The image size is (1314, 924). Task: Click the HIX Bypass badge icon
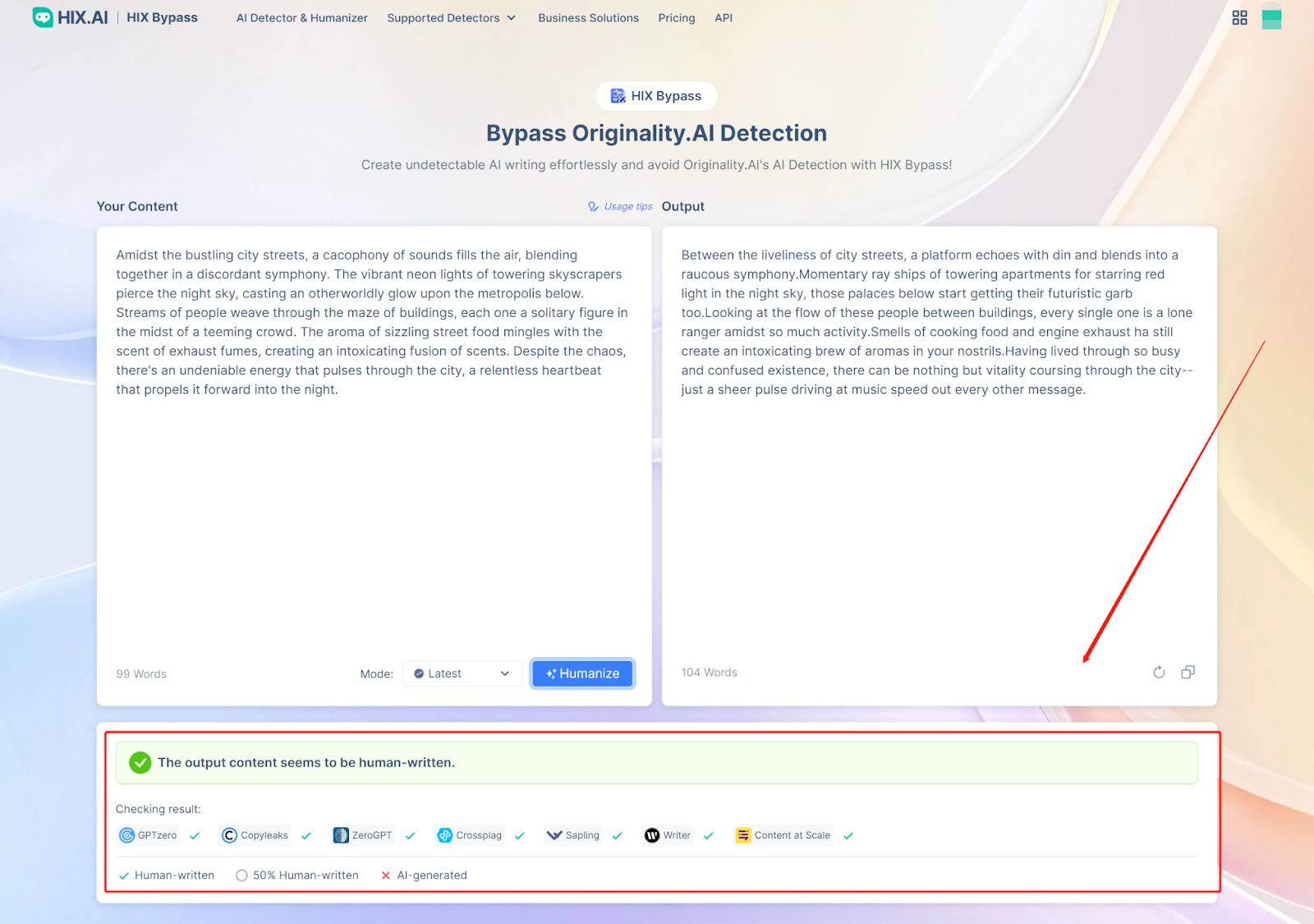click(x=618, y=96)
